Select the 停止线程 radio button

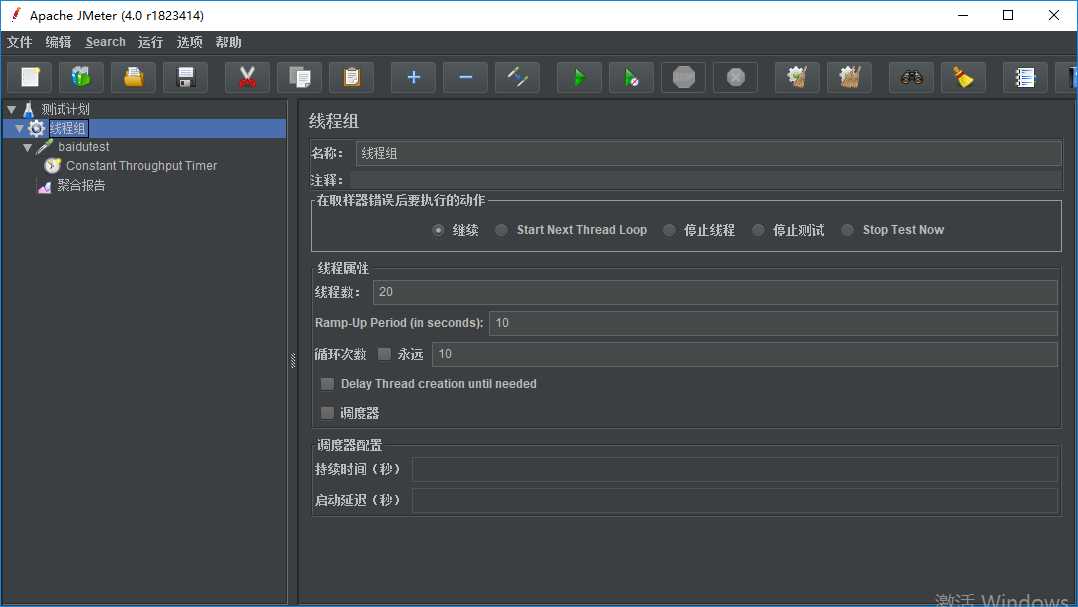pyautogui.click(x=669, y=230)
